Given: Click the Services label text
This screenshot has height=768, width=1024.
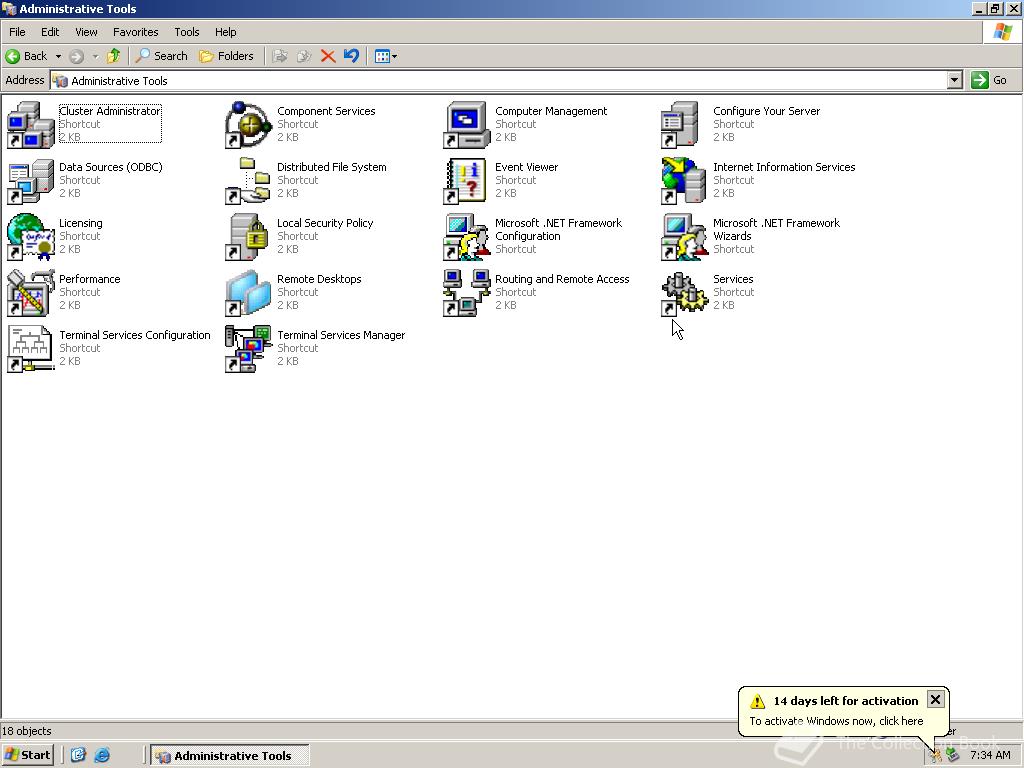Looking at the screenshot, I should coord(733,279).
